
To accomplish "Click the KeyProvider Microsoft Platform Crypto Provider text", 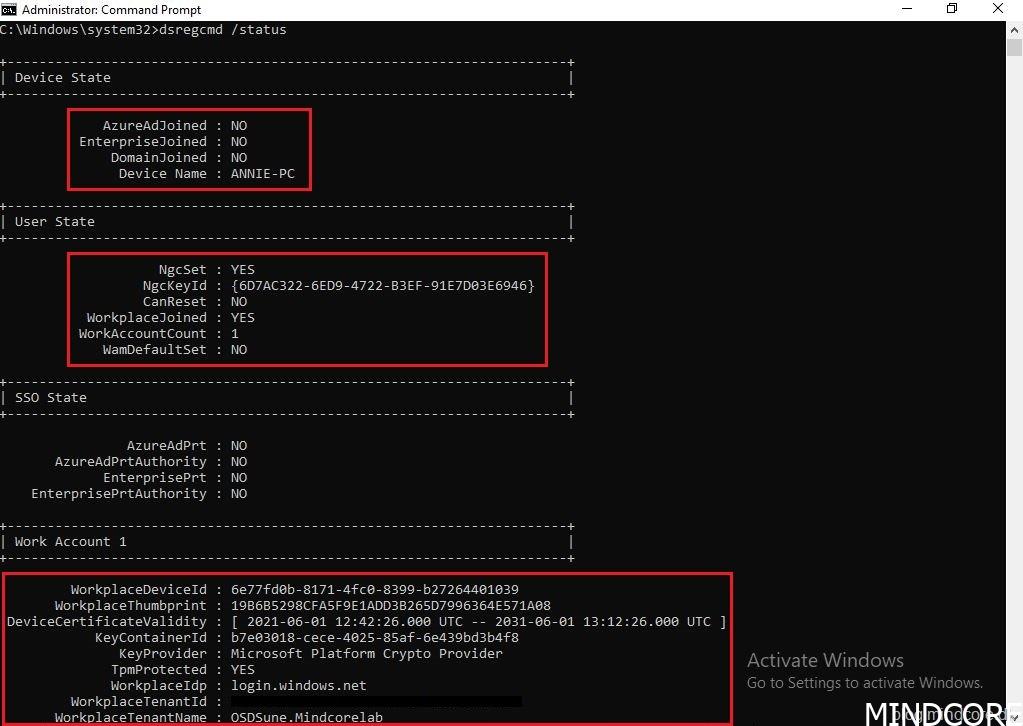I will pos(366,654).
